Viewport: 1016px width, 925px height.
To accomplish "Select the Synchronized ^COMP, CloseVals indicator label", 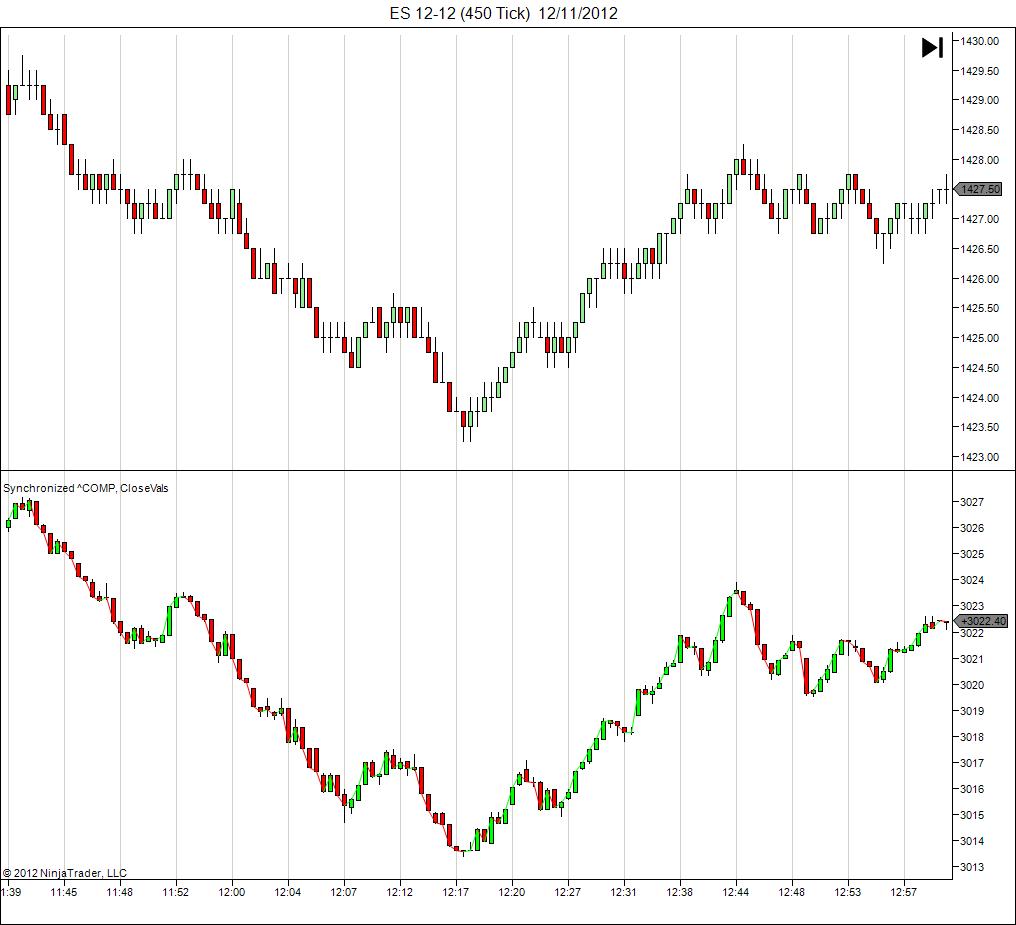I will coord(86,488).
